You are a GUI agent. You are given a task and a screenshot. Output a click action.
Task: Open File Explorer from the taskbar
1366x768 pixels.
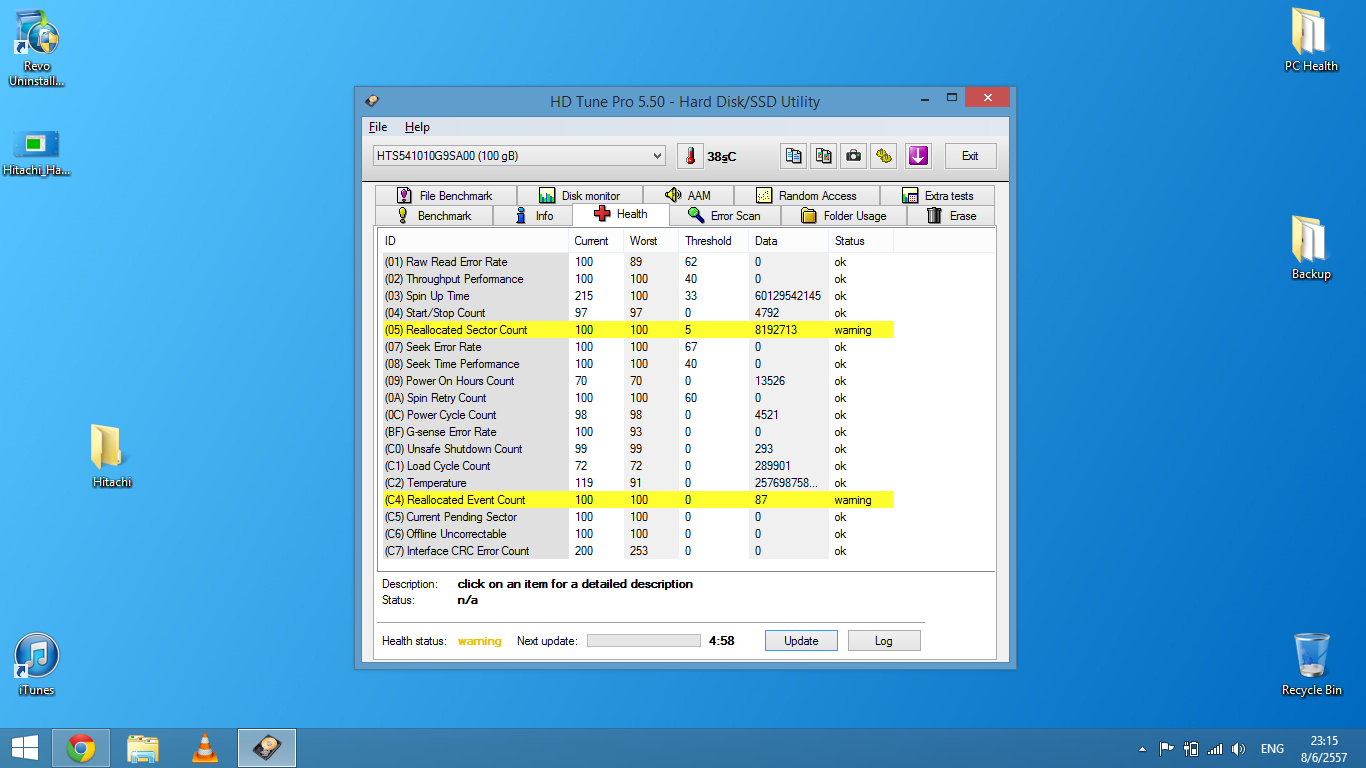(143, 748)
